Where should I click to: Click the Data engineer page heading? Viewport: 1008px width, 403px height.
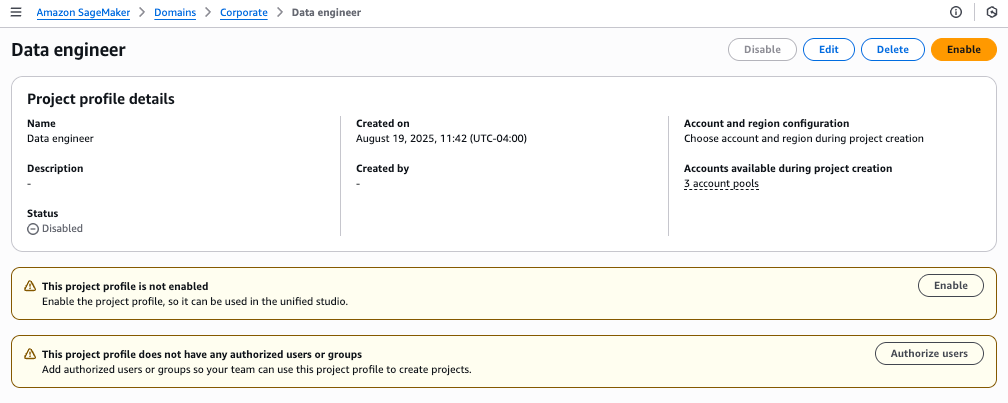(68, 49)
